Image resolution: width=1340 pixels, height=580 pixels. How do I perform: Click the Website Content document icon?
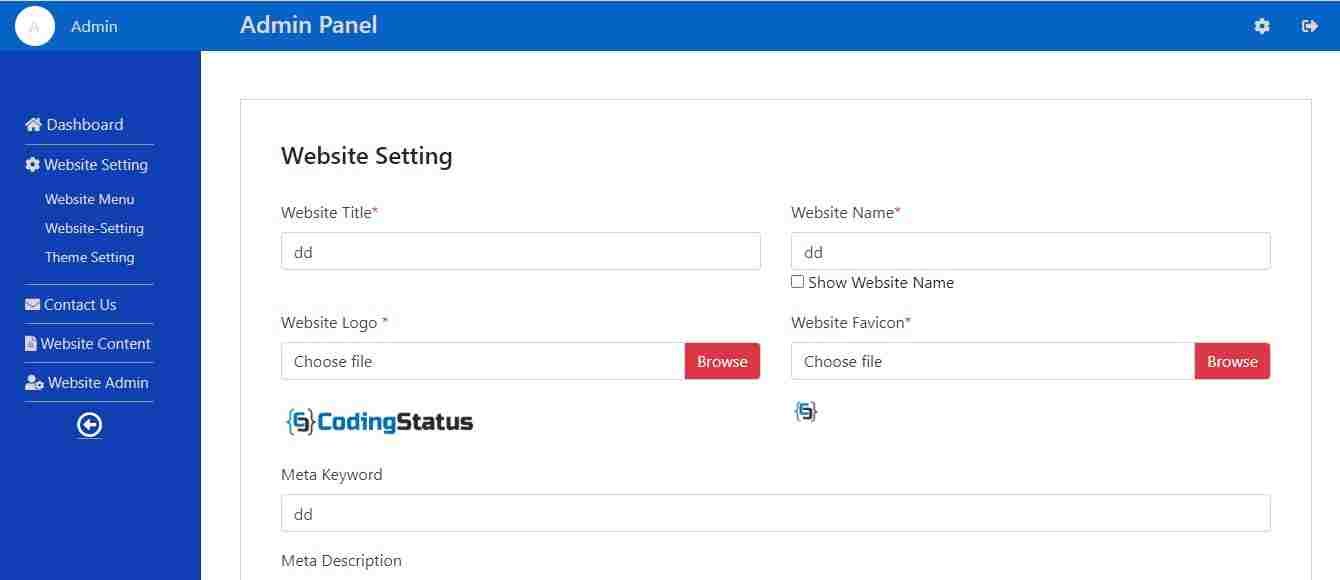pos(33,343)
